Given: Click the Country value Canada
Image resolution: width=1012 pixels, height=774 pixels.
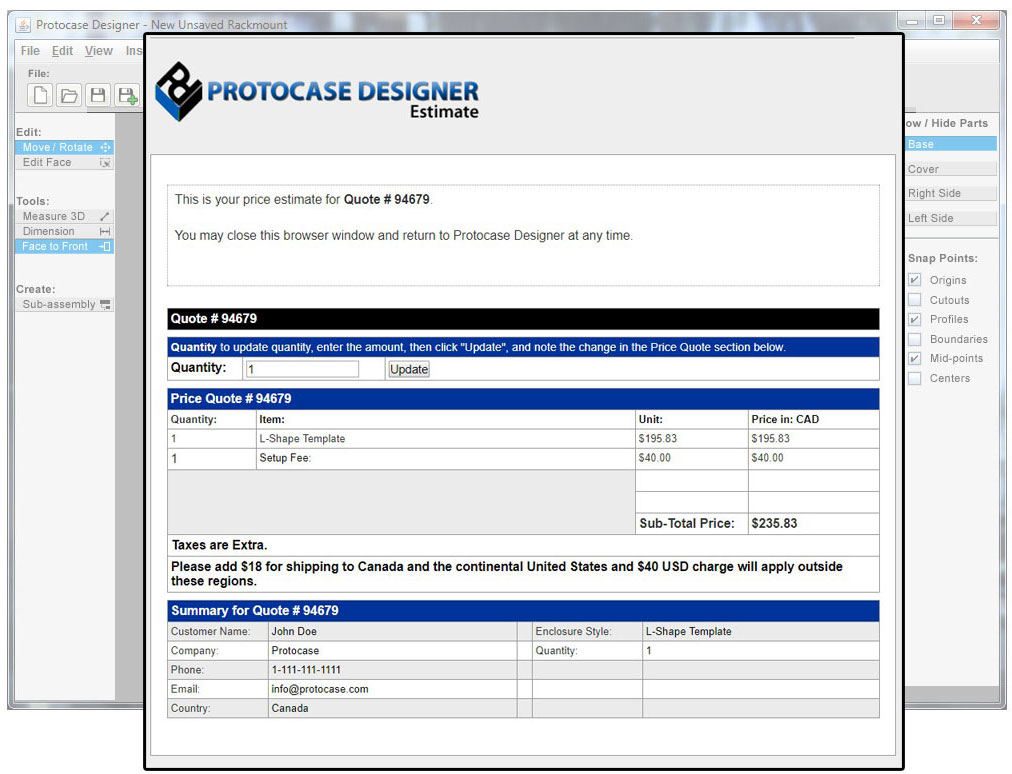Looking at the screenshot, I should point(290,708).
